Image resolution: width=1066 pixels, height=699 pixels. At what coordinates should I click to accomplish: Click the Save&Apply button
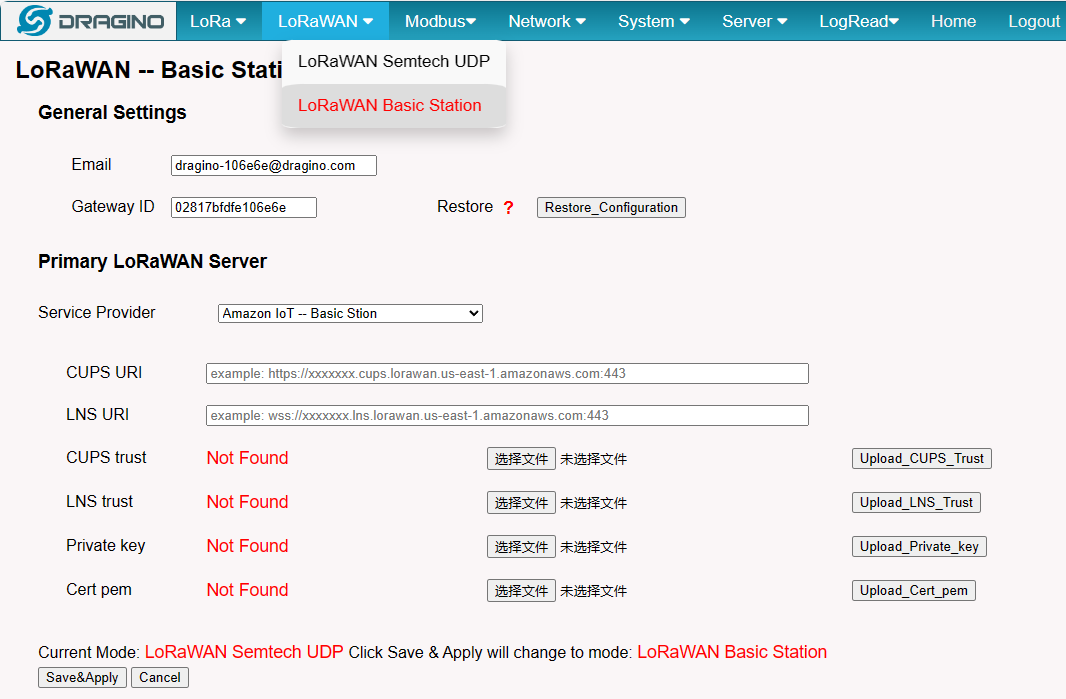coord(82,677)
